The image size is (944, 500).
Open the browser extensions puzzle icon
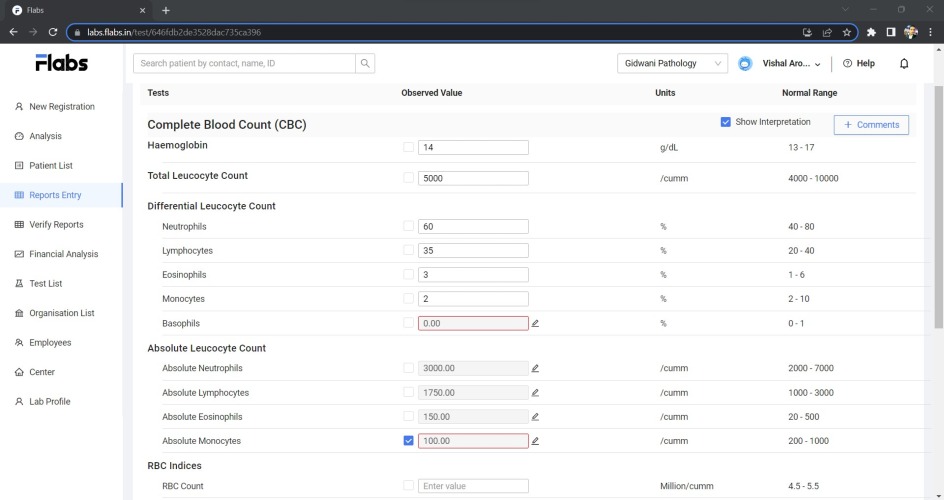pyautogui.click(x=871, y=32)
